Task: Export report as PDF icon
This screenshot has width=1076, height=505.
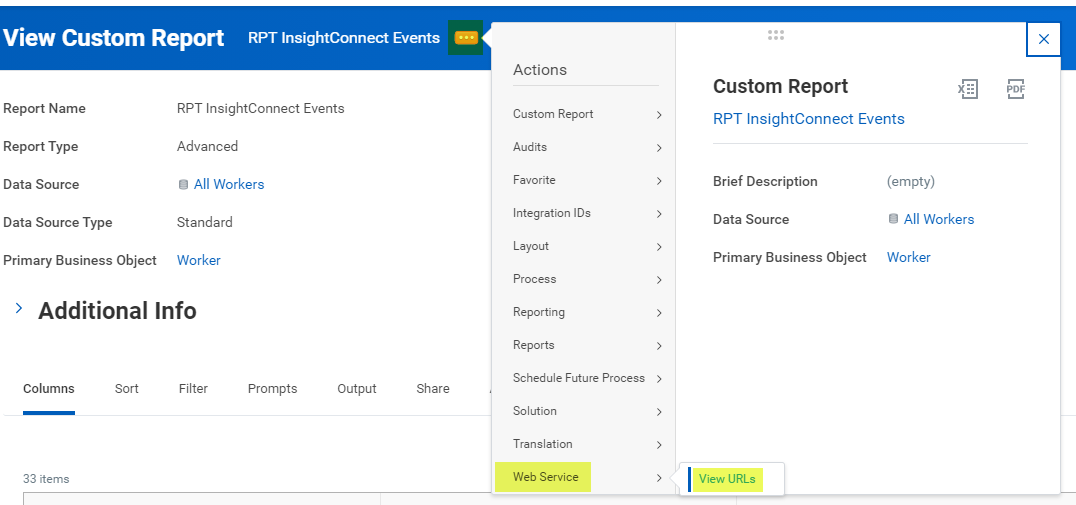Action: point(1015,90)
